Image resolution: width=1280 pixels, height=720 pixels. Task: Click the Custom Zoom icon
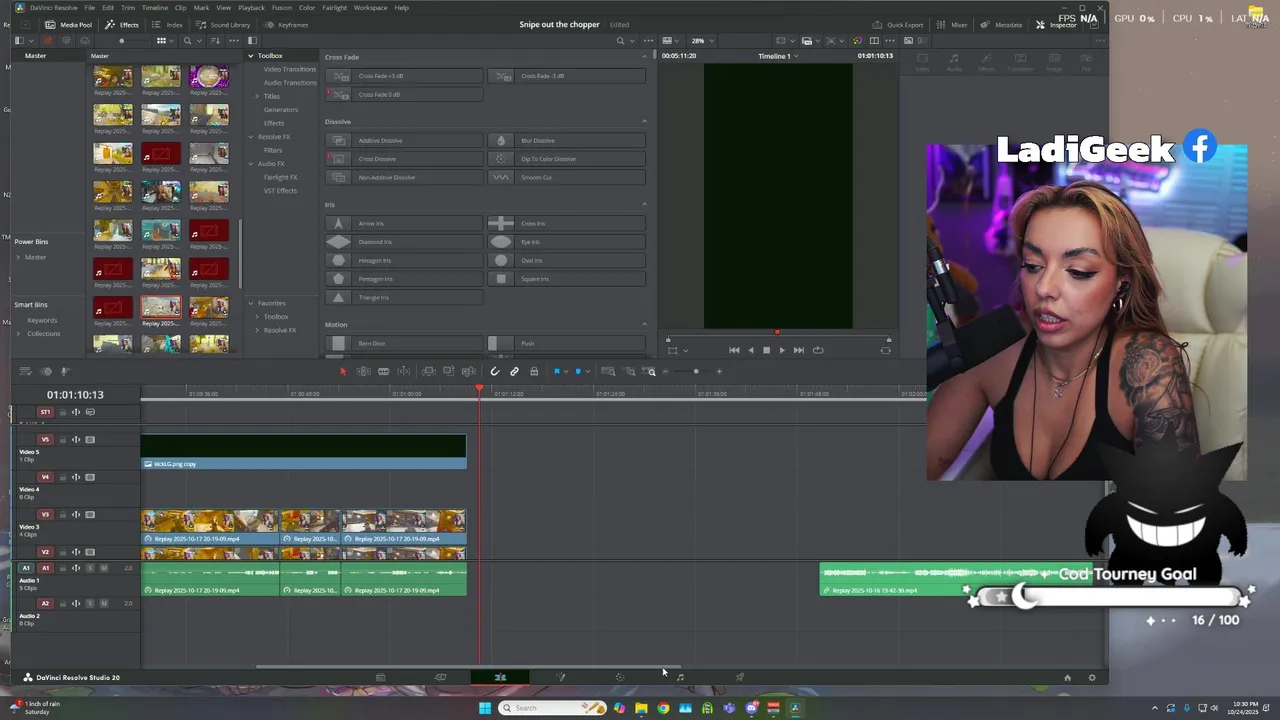click(x=651, y=371)
